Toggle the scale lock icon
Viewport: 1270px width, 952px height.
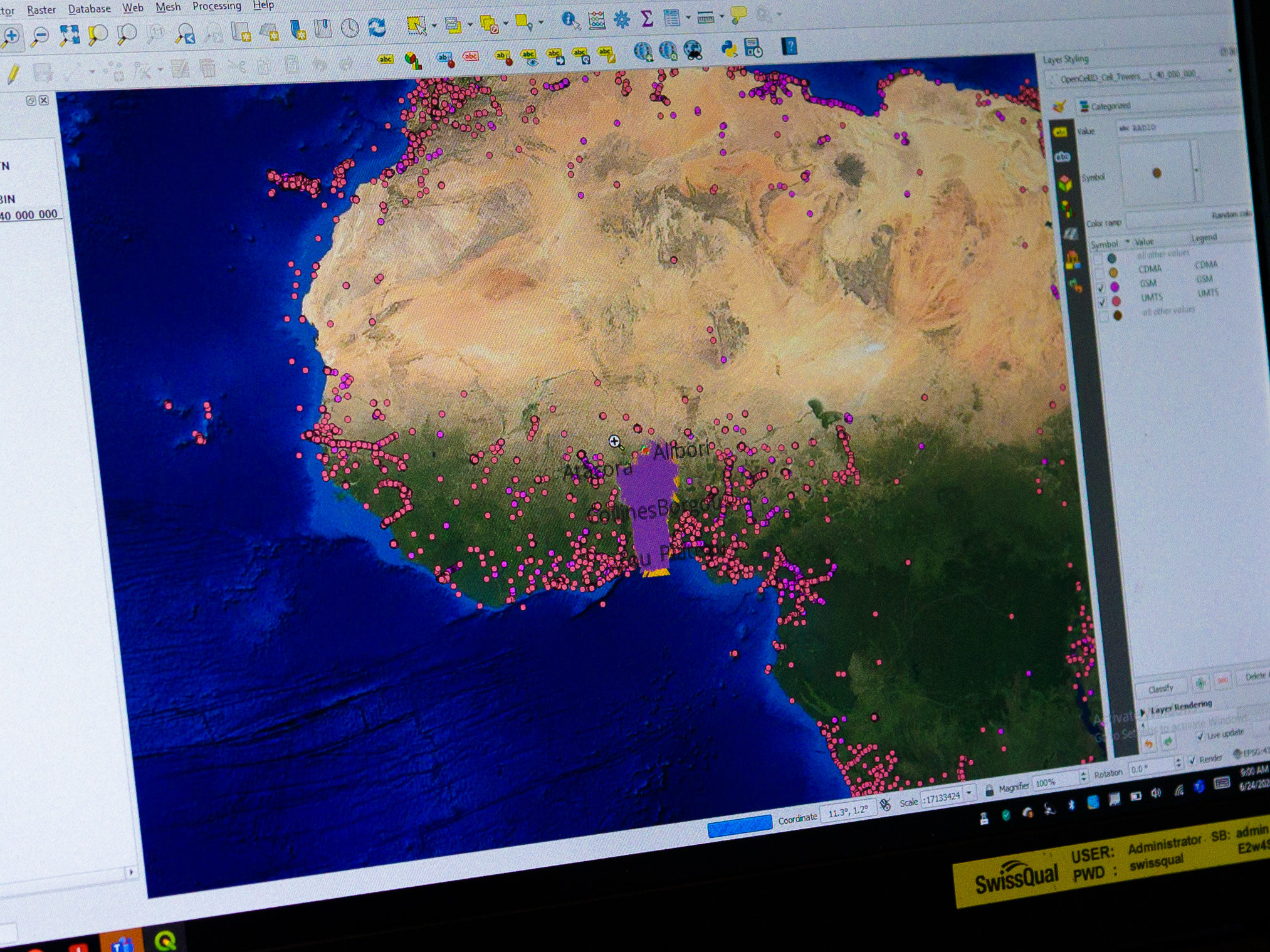click(989, 790)
